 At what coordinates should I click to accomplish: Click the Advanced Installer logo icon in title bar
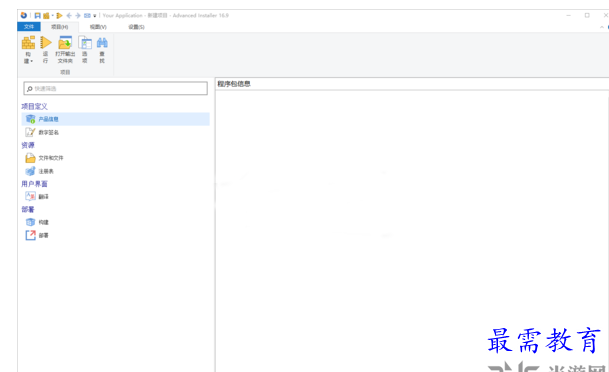[x=24, y=15]
